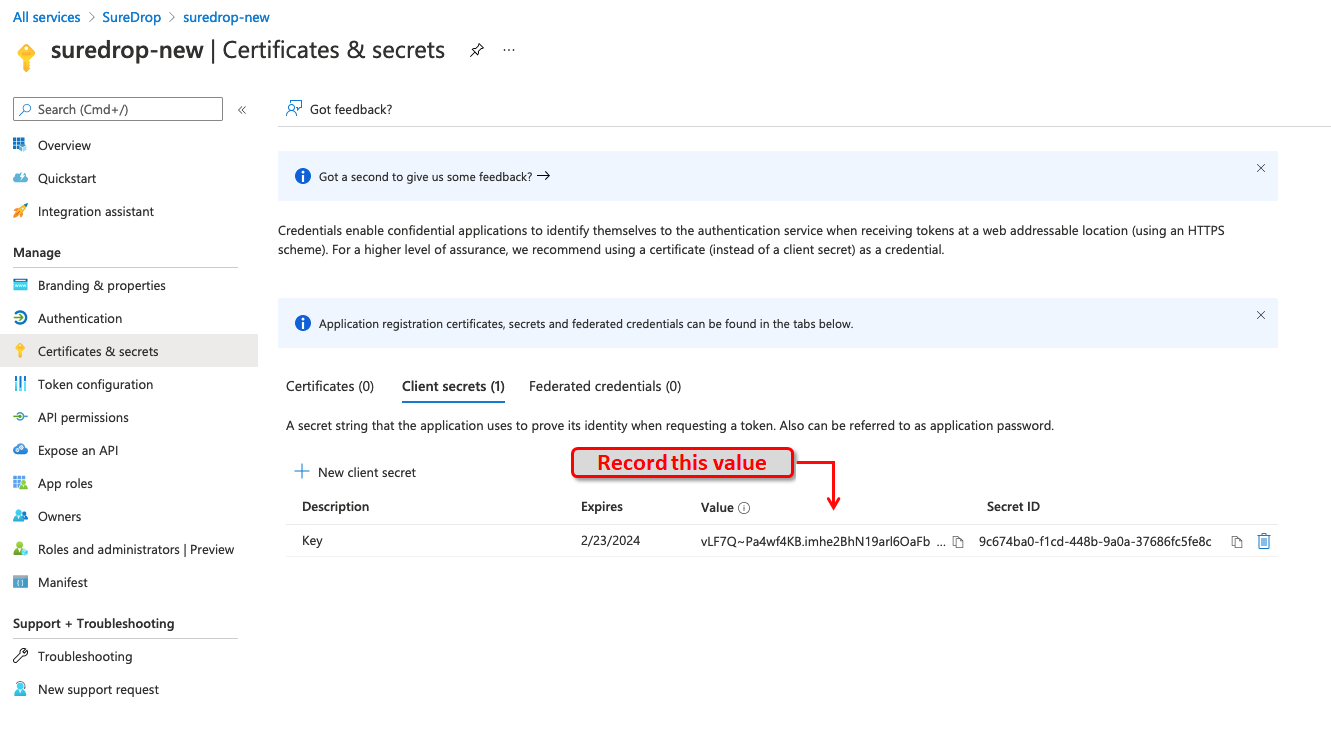Click the Branding & properties icon
Viewport: 1331px width, 755px height.
[20, 285]
